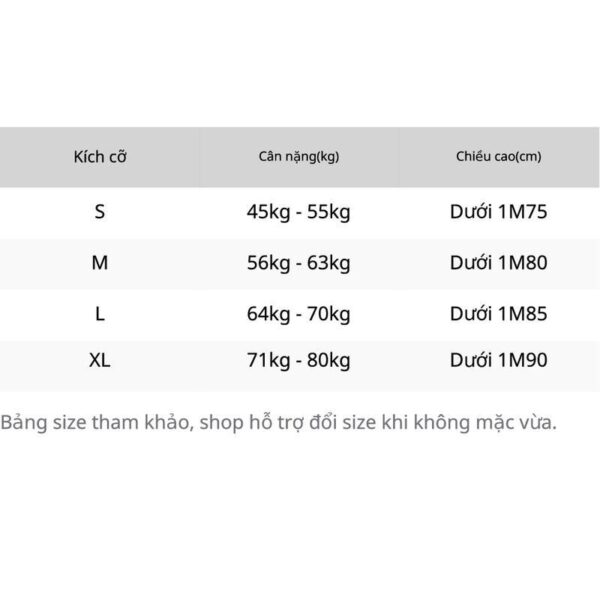This screenshot has width=600, height=600.
Task: Select the Kích cỡ column header
Action: (x=100, y=157)
